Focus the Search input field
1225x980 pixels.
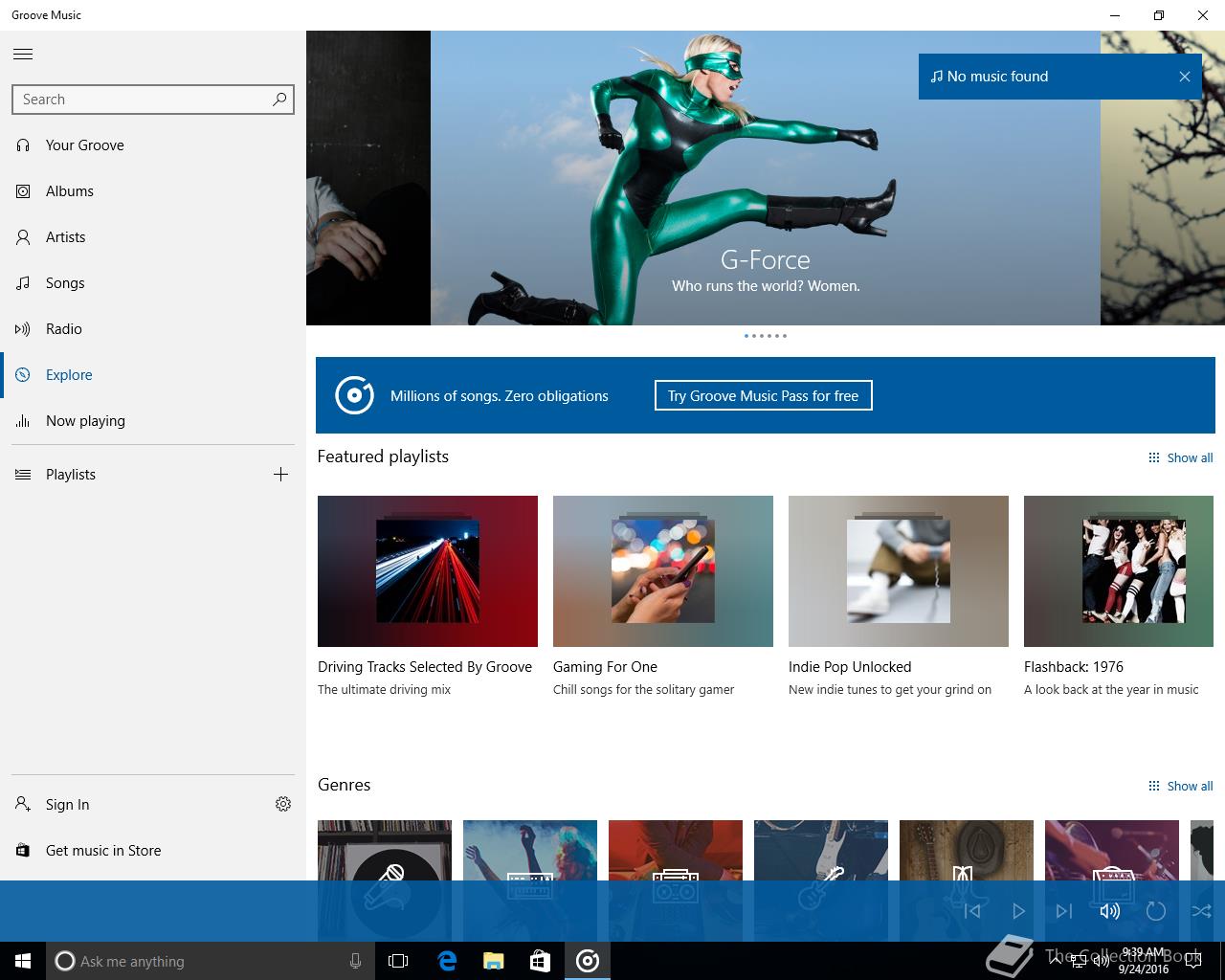153,100
